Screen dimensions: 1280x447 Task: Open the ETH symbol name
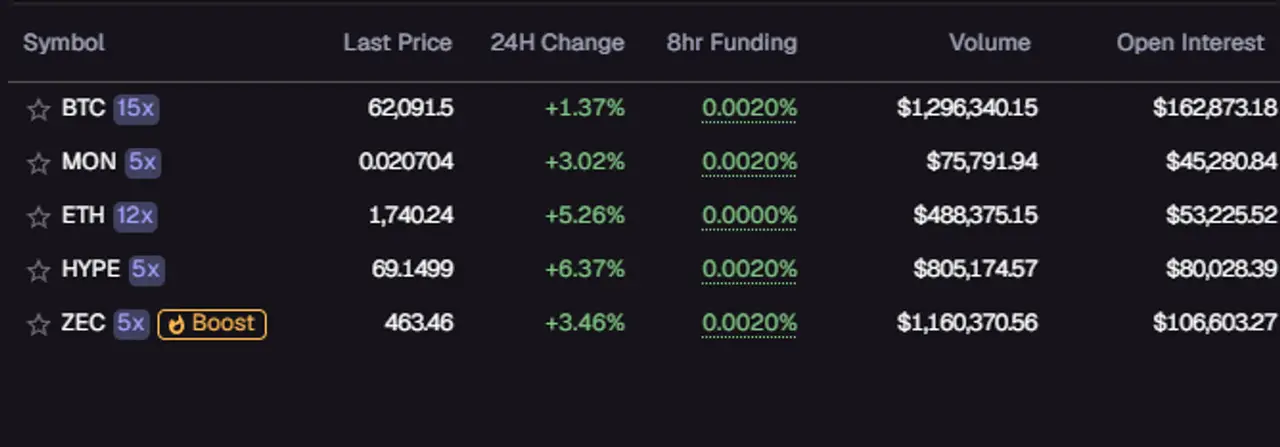click(x=83, y=216)
